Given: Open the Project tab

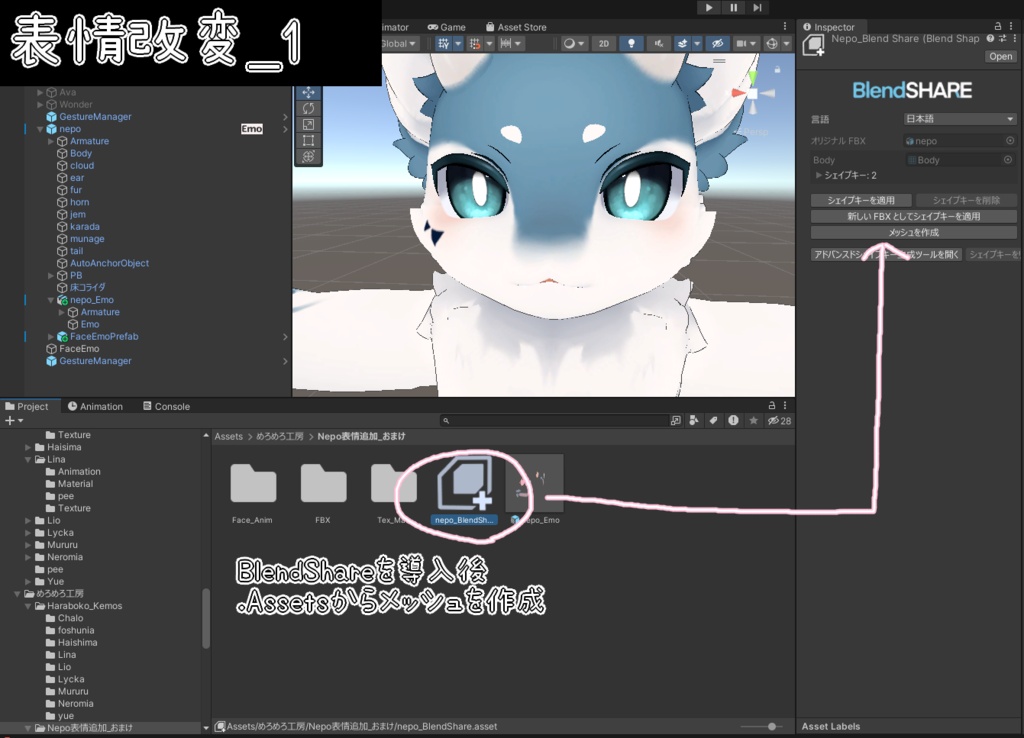Looking at the screenshot, I should tap(27, 406).
